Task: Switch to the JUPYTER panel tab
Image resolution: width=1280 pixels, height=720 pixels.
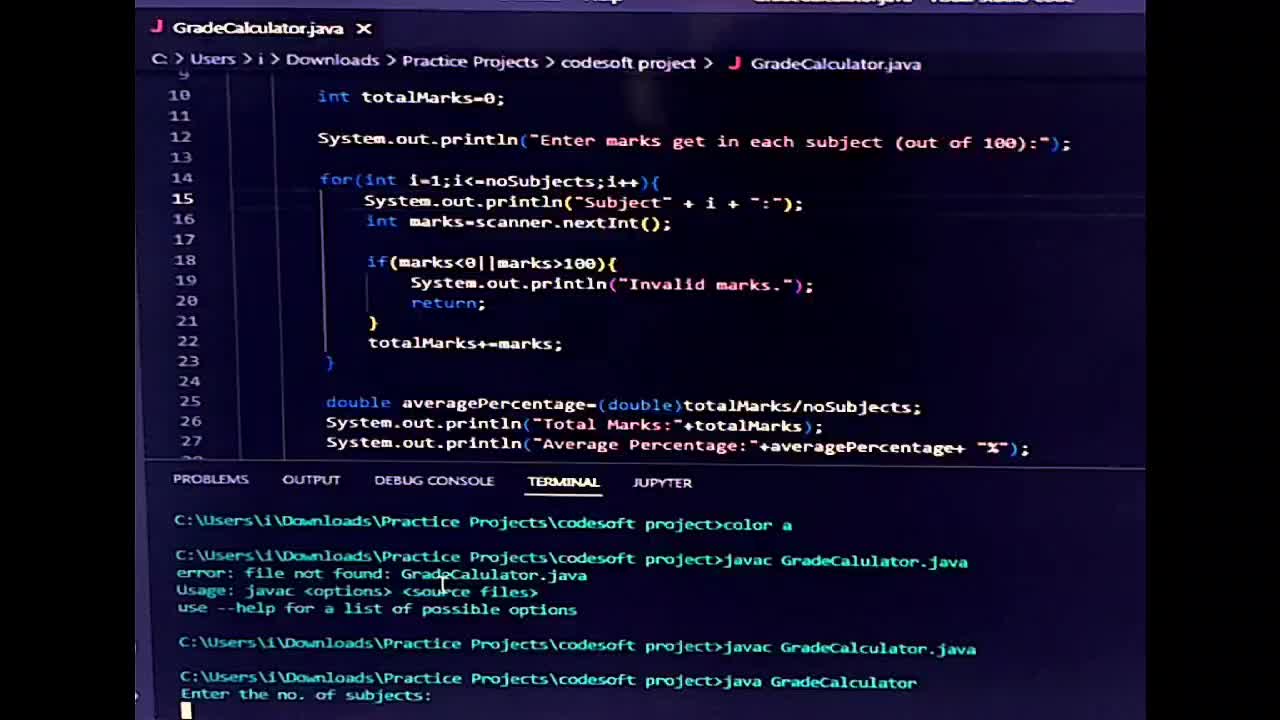Action: (x=662, y=482)
